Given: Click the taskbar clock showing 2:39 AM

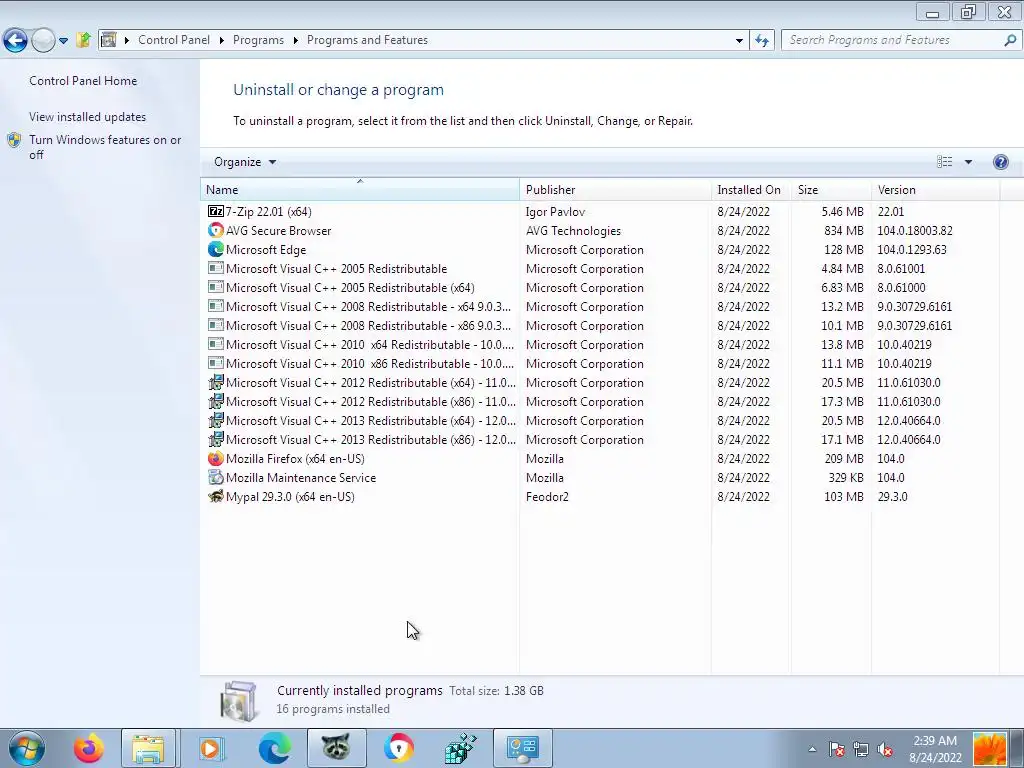Looking at the screenshot, I should tap(935, 749).
